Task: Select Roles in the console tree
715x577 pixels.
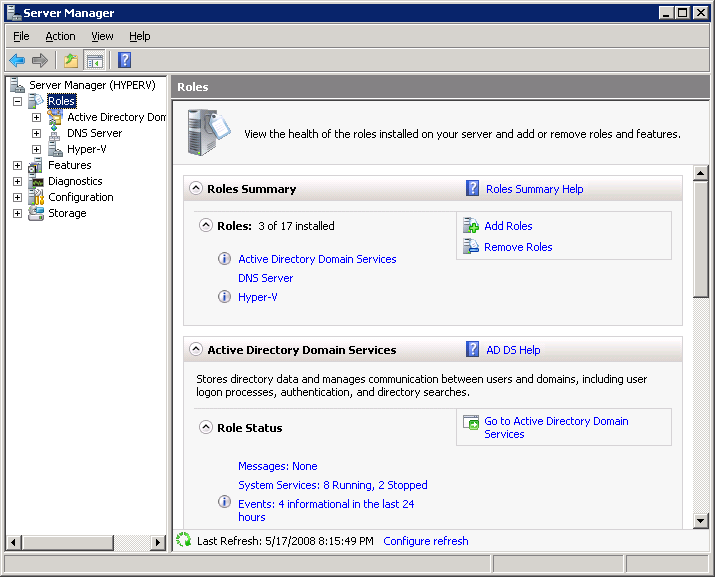Action: click(62, 101)
